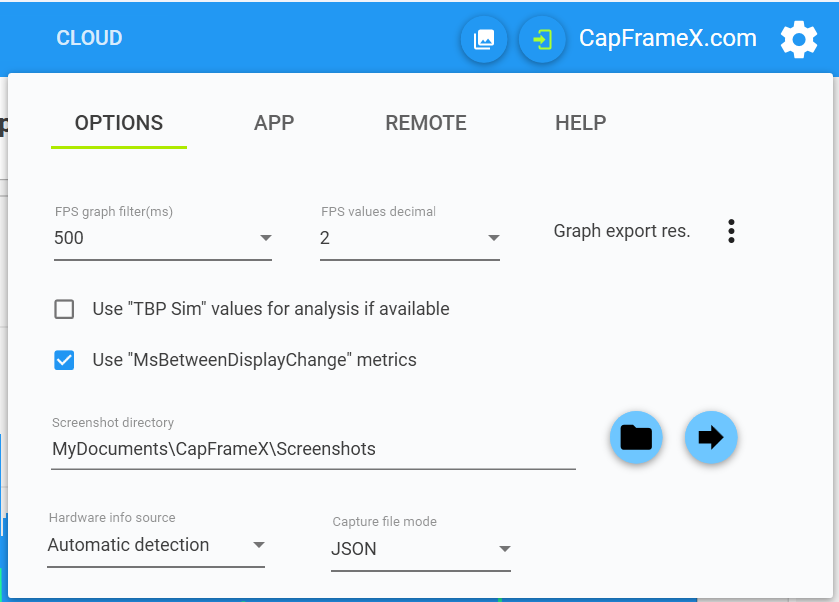Select the OPTIONS tab
The image size is (839, 602).
pos(119,123)
